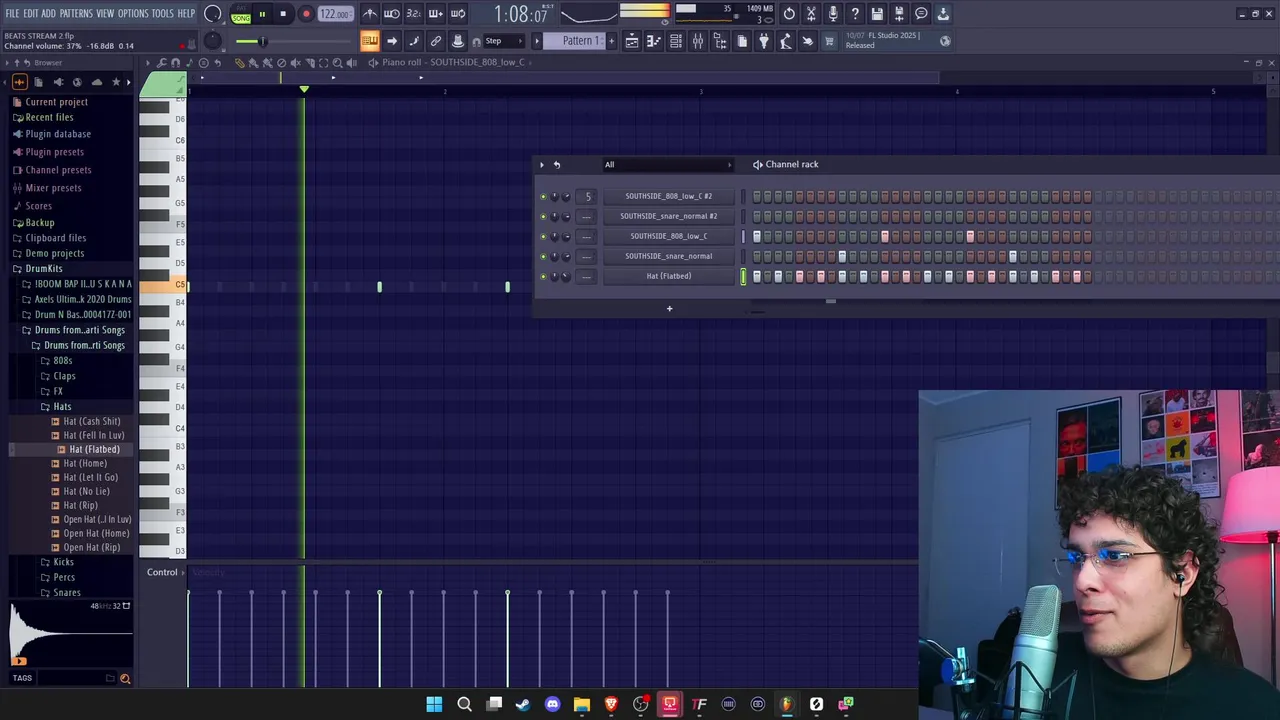Open the FL Studio shop cart icon
Screen dimensions: 1280x720
(x=829, y=41)
